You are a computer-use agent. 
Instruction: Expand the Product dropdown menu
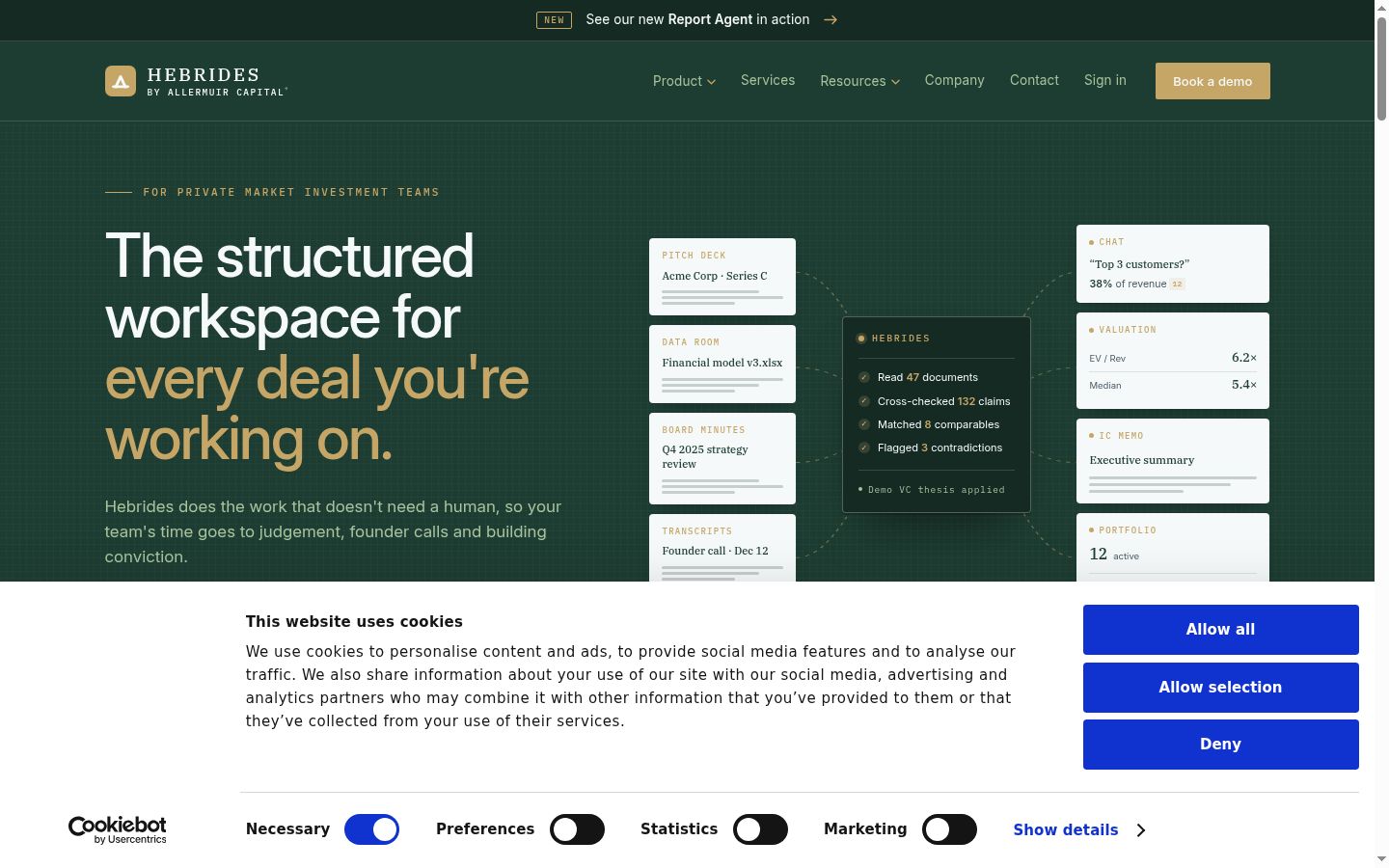coord(684,81)
